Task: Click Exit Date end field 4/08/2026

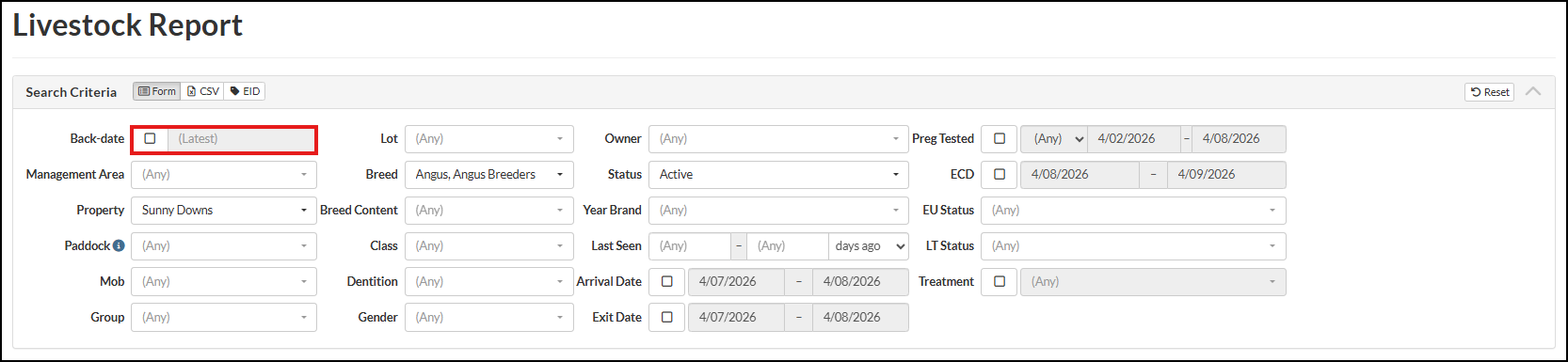Action: (x=861, y=317)
